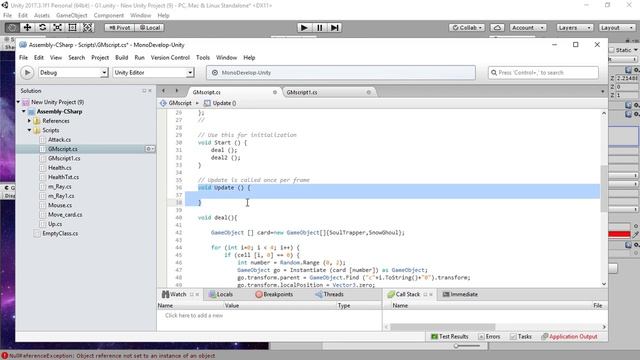Navigate back in editor history

coord(163,91)
